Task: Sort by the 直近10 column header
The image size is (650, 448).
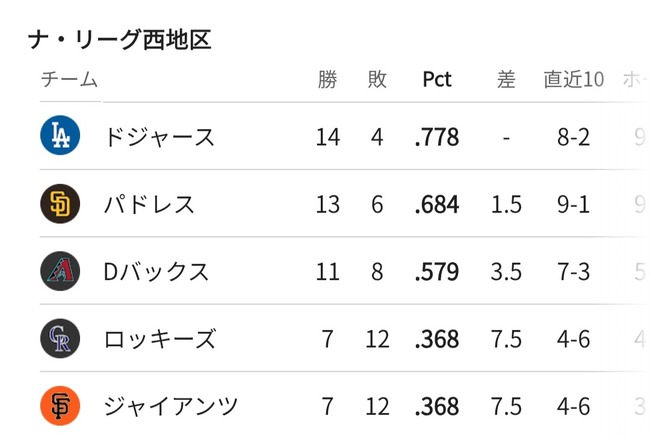Action: tap(573, 79)
